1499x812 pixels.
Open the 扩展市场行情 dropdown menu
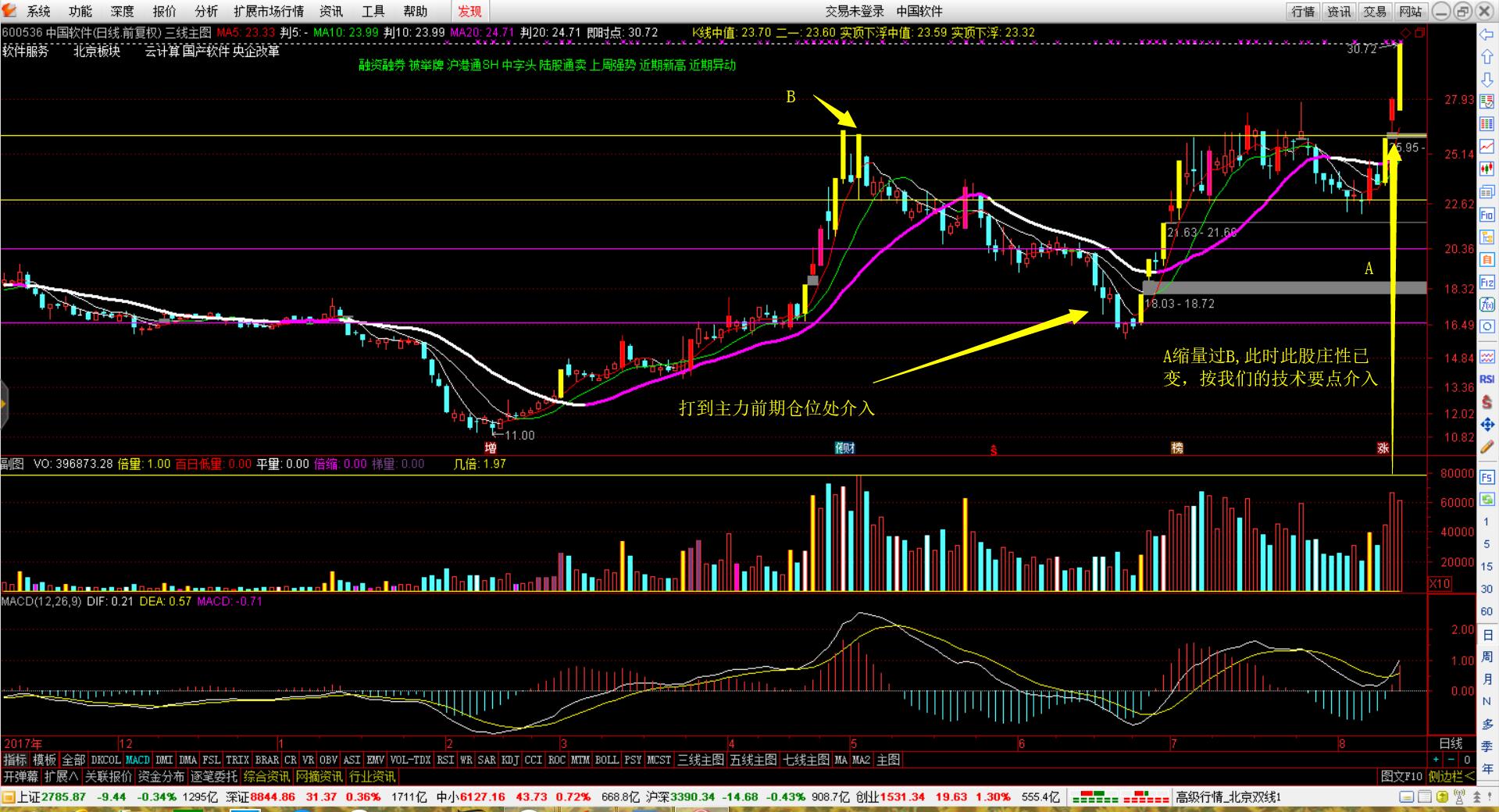click(x=268, y=11)
